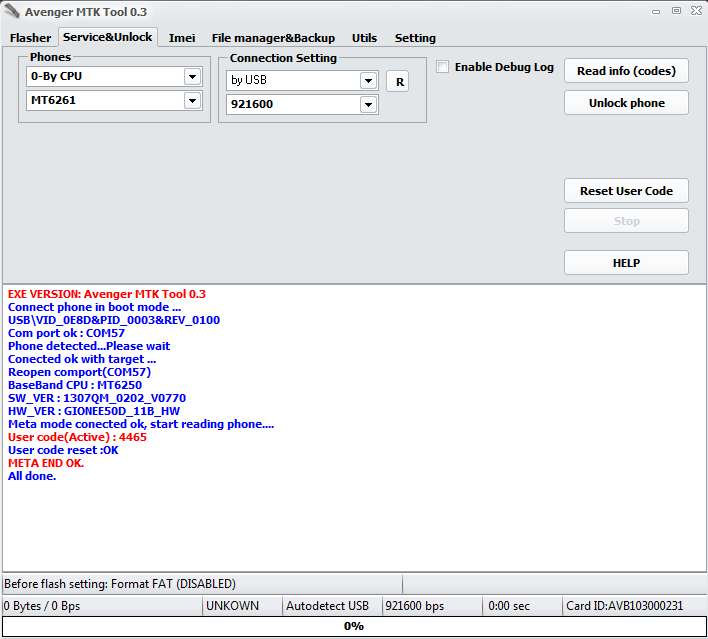Click the 921600 combo box text
This screenshot has height=639, width=708.
(x=252, y=104)
